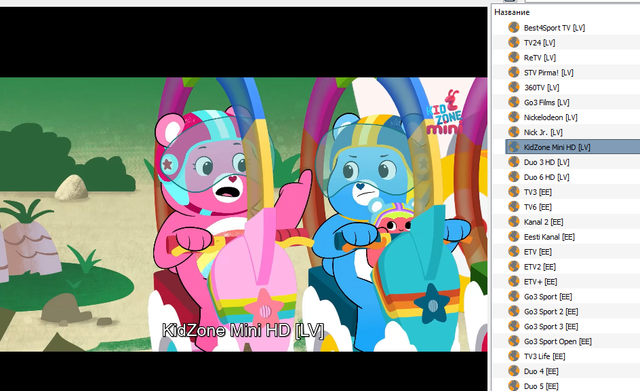Open Duo 3 HD [LV] channel
The height and width of the screenshot is (391, 640).
[x=547, y=162]
